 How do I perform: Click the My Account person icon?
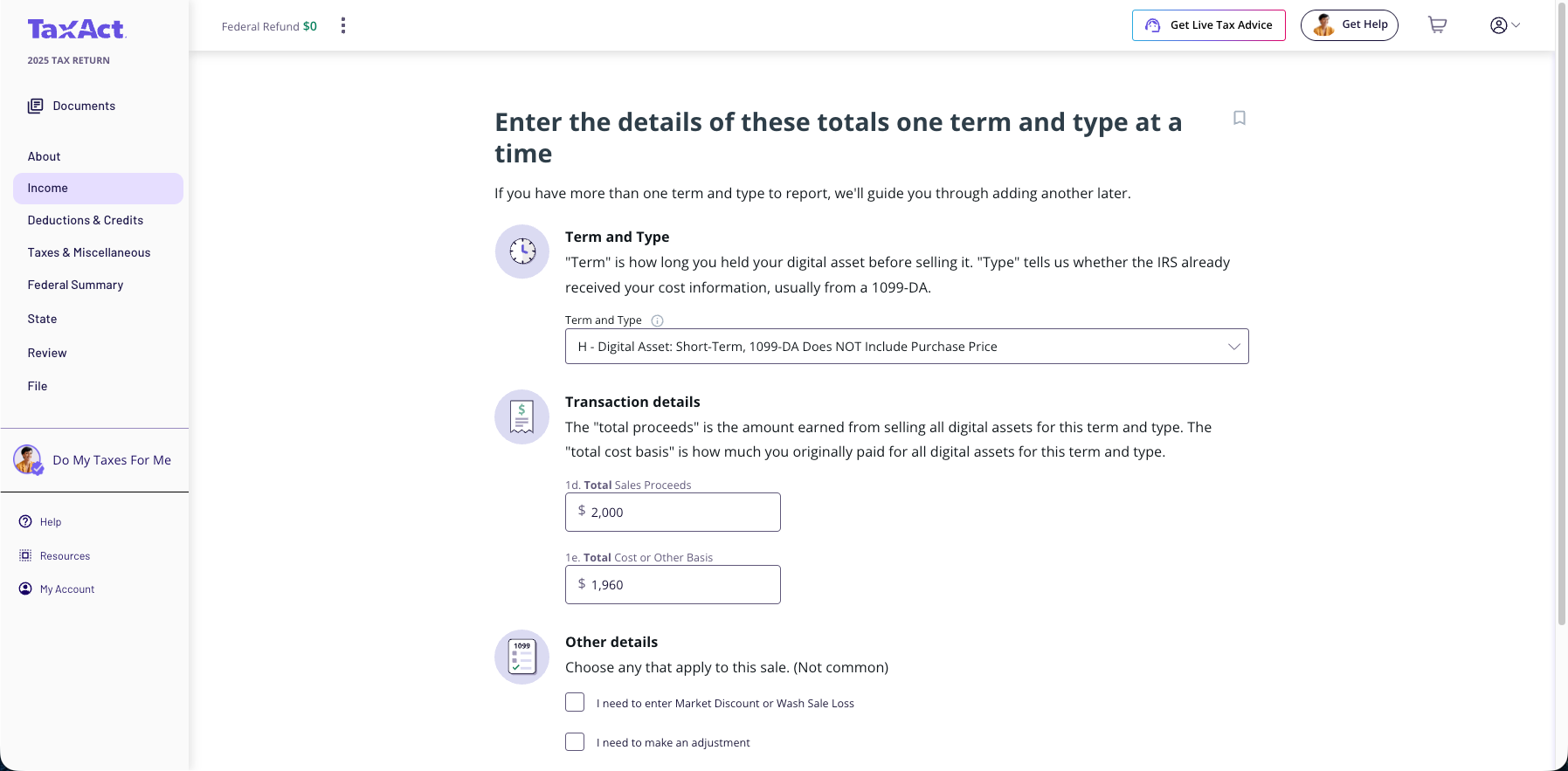click(25, 589)
